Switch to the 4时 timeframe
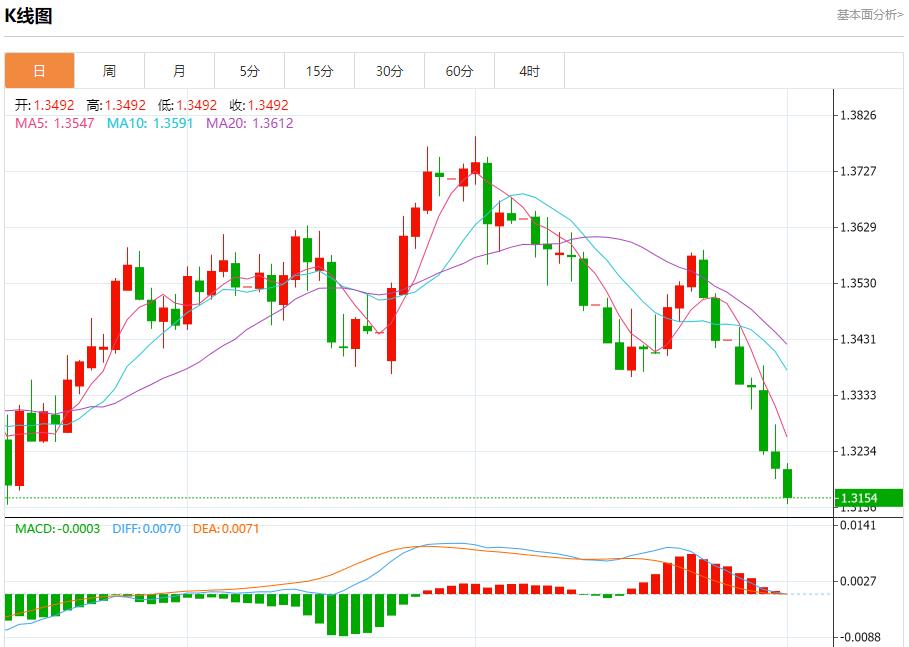Viewport: 909px width, 647px height. point(529,70)
